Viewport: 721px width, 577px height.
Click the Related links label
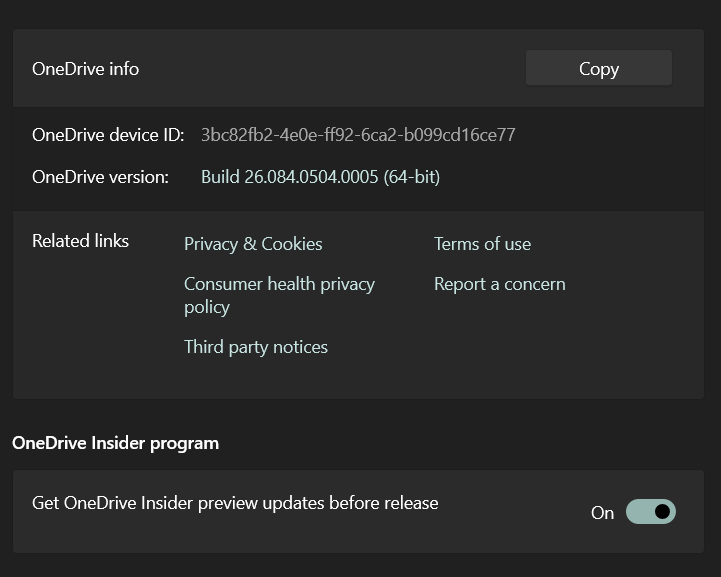coord(80,241)
